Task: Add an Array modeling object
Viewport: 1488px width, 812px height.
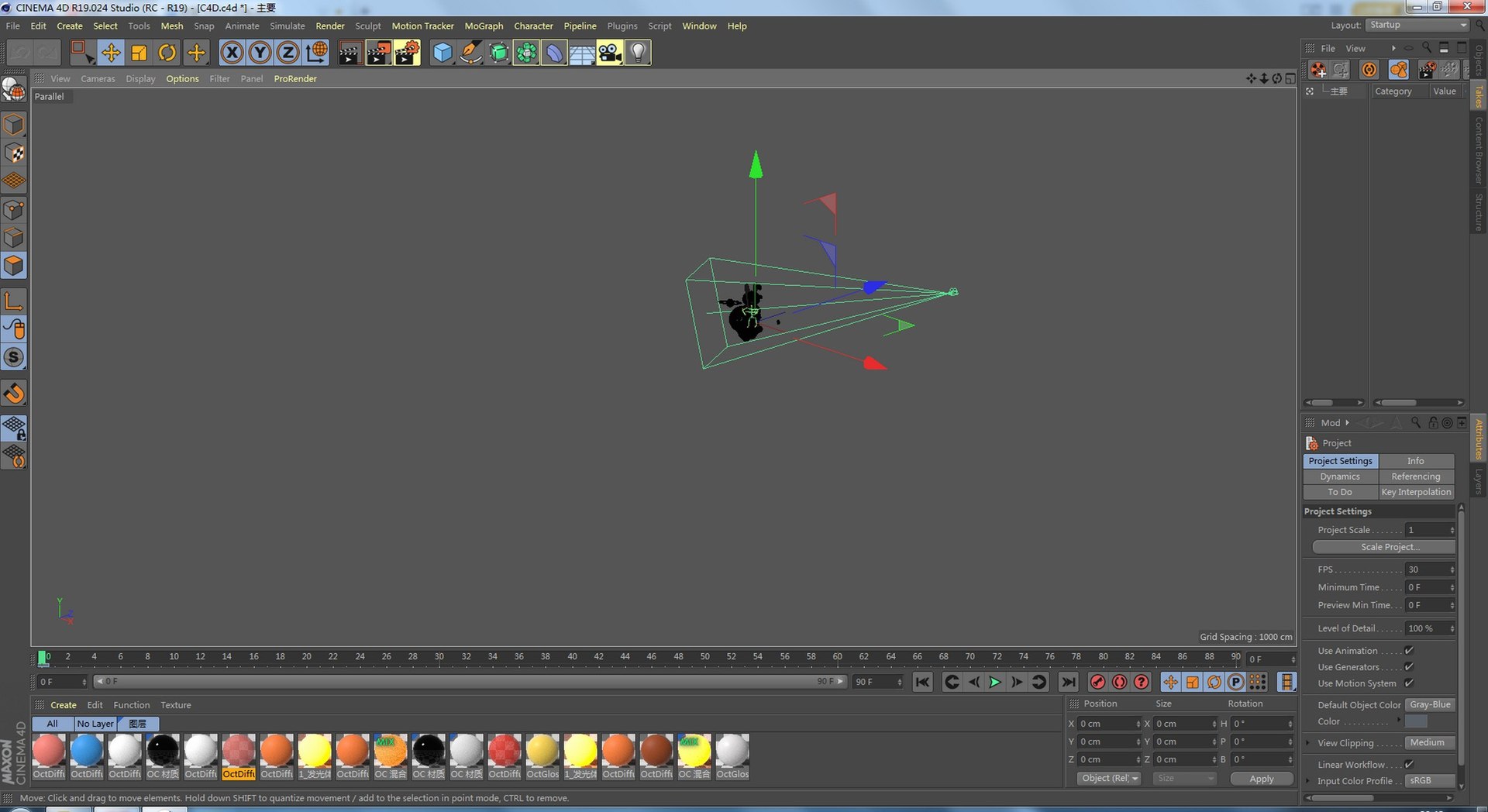Action: pos(526,53)
